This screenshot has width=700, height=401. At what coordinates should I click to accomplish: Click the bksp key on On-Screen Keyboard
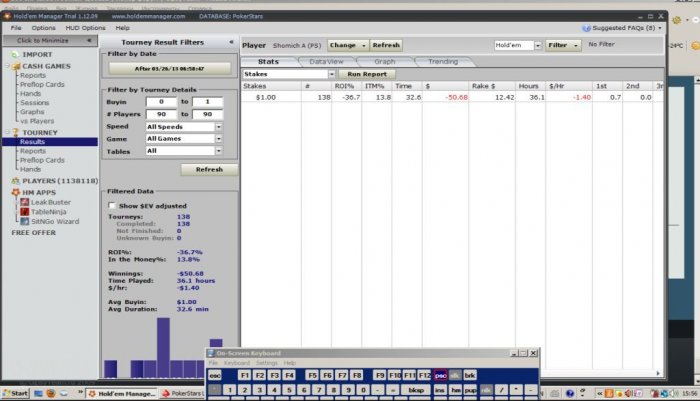(416, 390)
